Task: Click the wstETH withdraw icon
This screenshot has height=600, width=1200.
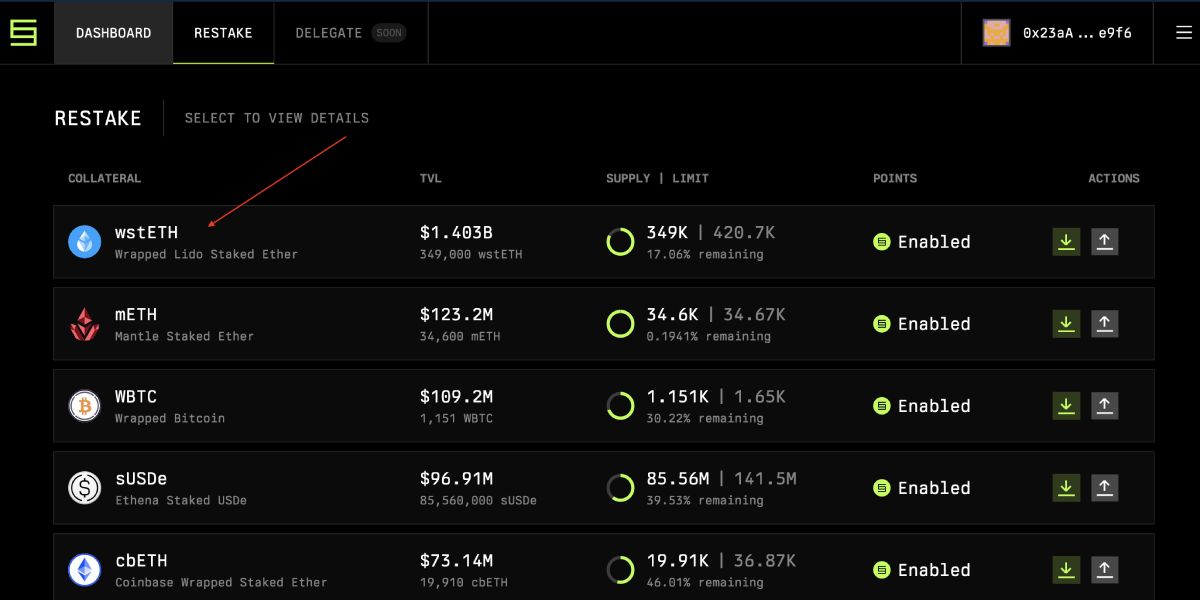Action: pos(1104,241)
